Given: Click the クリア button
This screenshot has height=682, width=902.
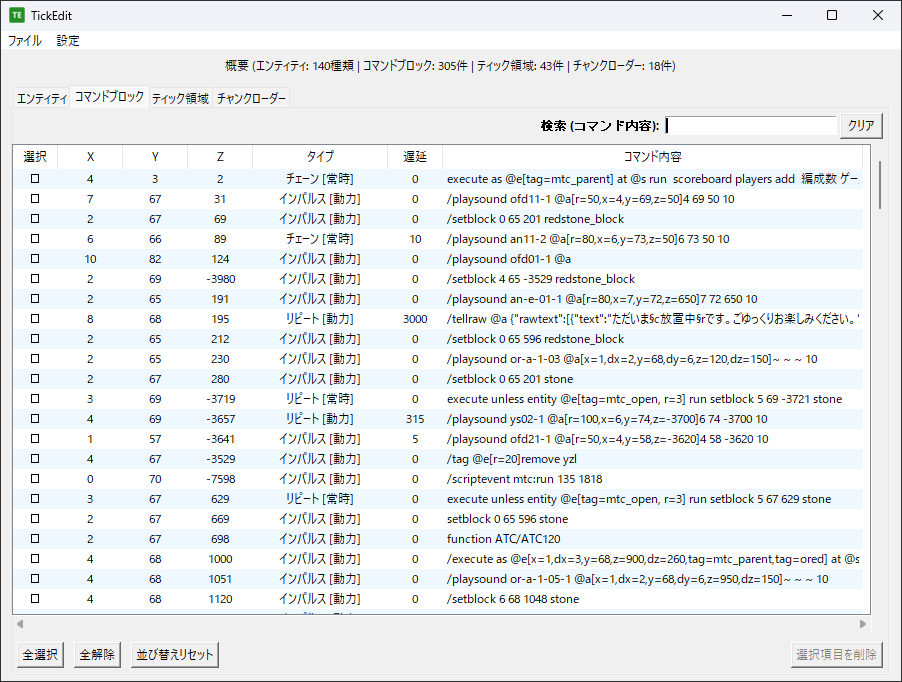Looking at the screenshot, I should click(x=861, y=125).
